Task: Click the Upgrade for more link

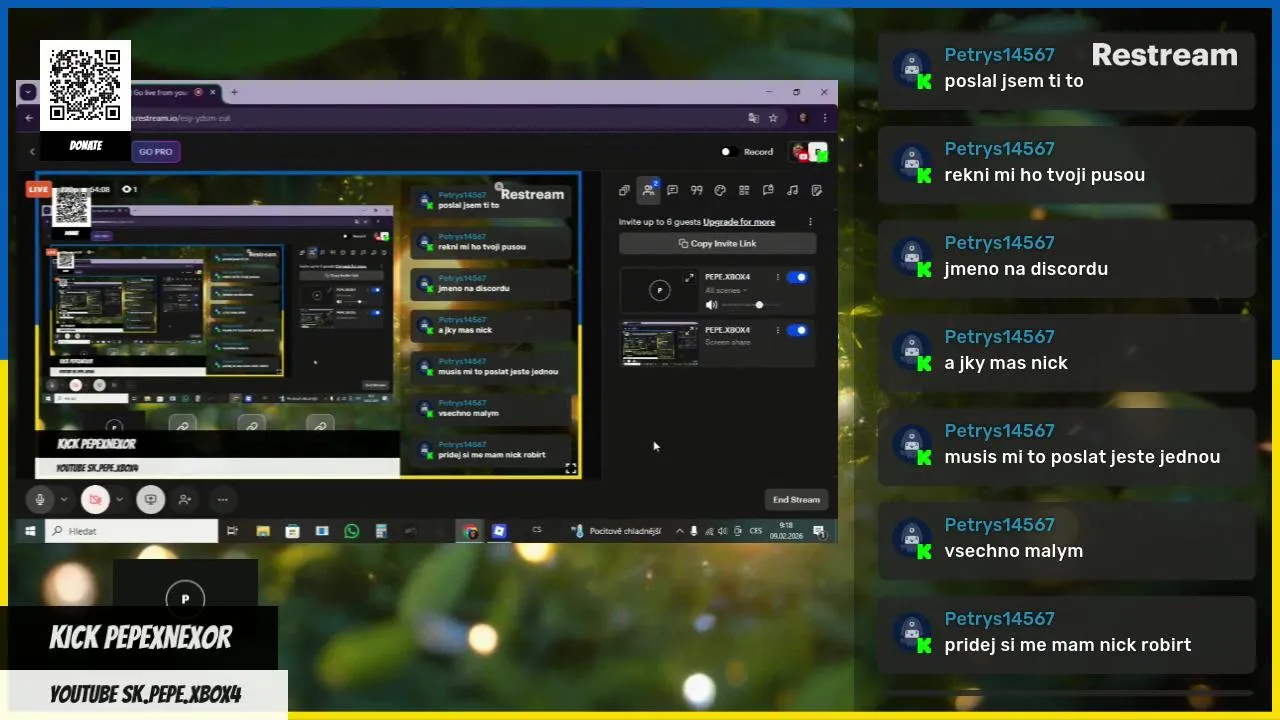Action: [x=739, y=222]
